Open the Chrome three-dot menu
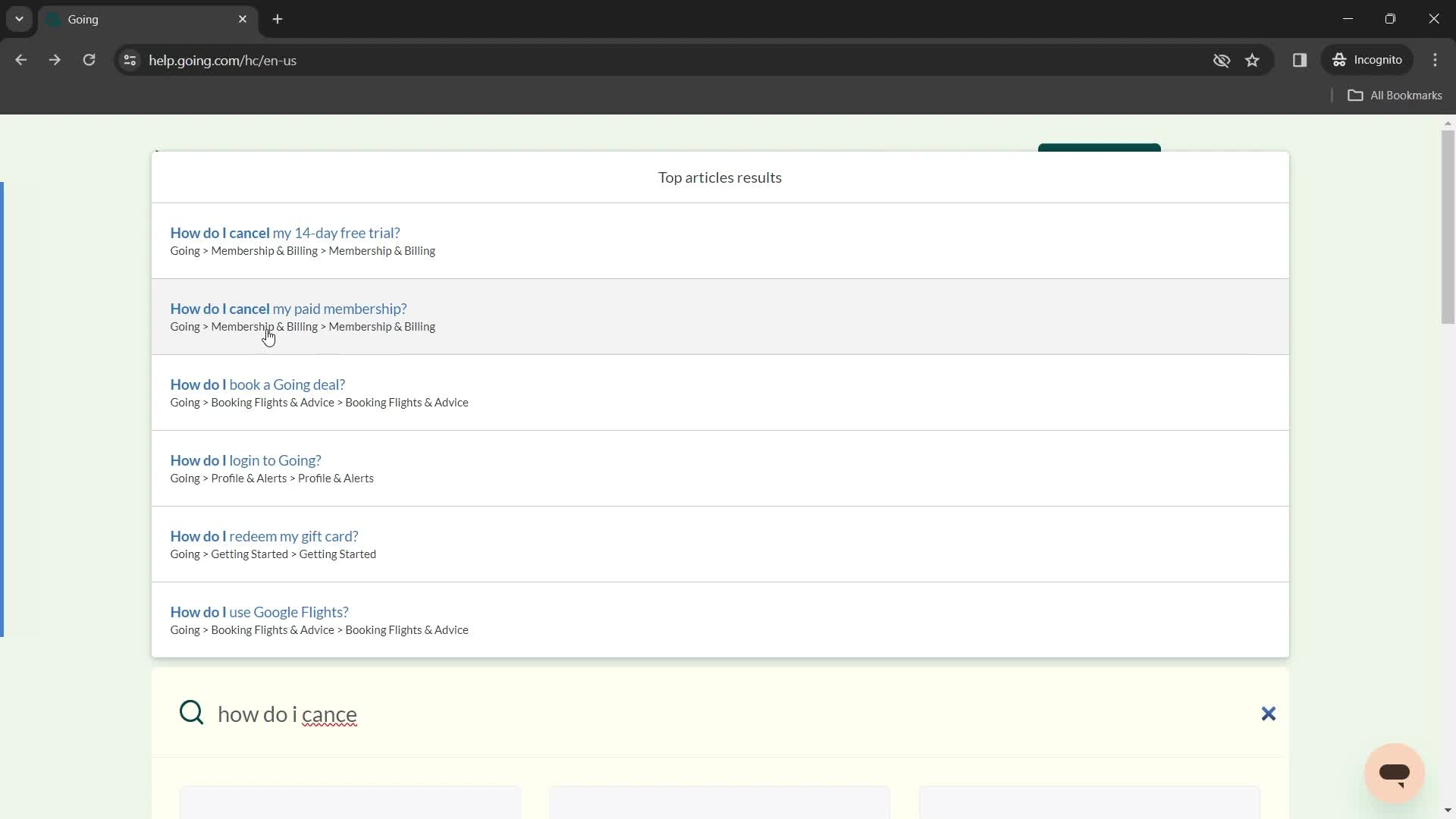 (1435, 60)
